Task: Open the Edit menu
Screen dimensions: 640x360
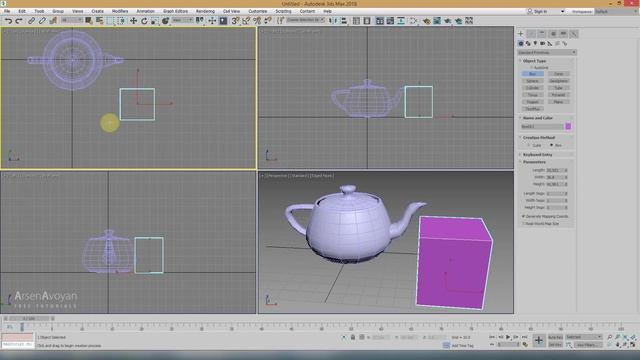Action: coord(22,11)
